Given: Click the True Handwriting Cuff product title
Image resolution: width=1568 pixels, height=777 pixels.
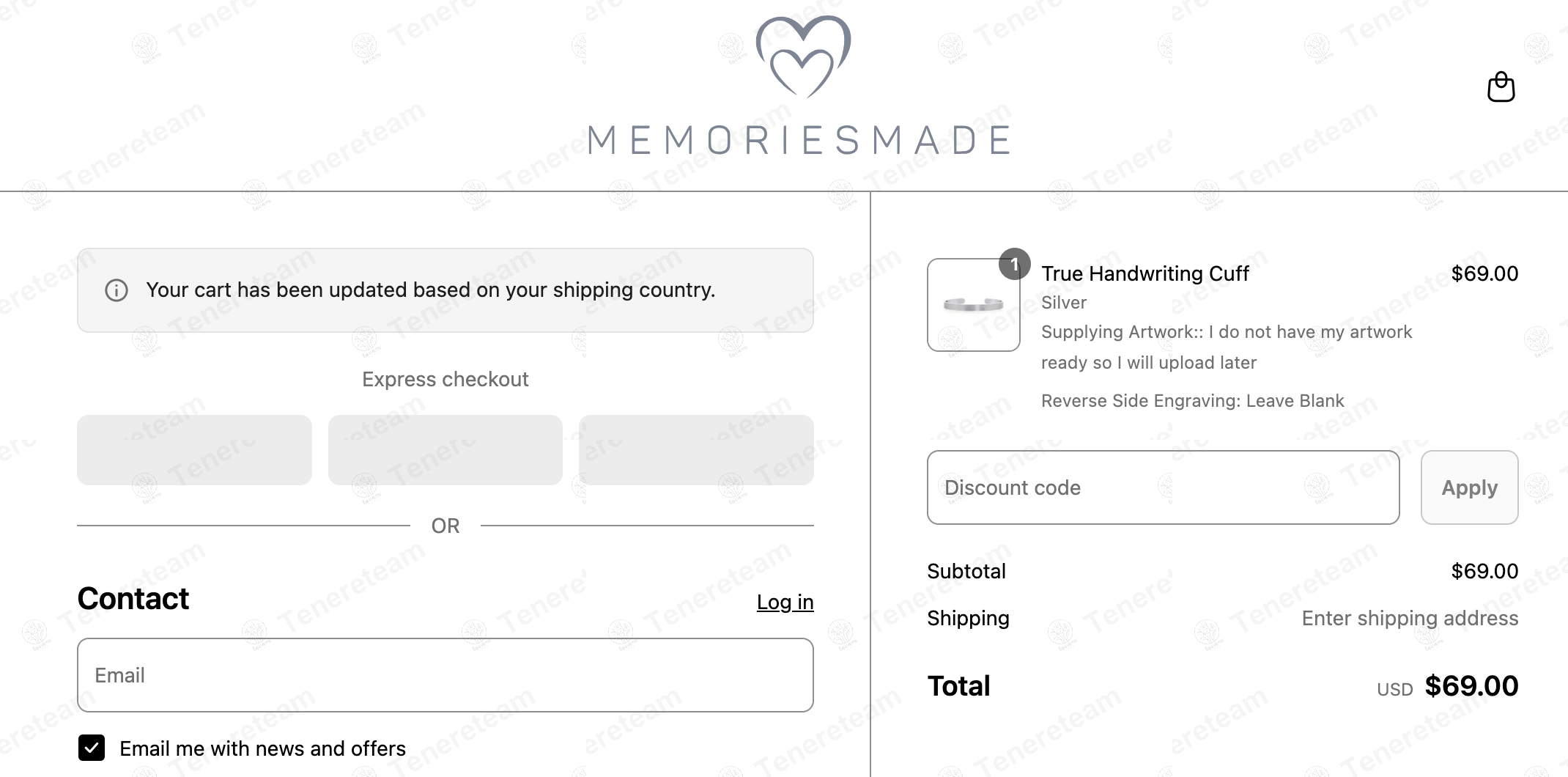Looking at the screenshot, I should click(x=1144, y=273).
